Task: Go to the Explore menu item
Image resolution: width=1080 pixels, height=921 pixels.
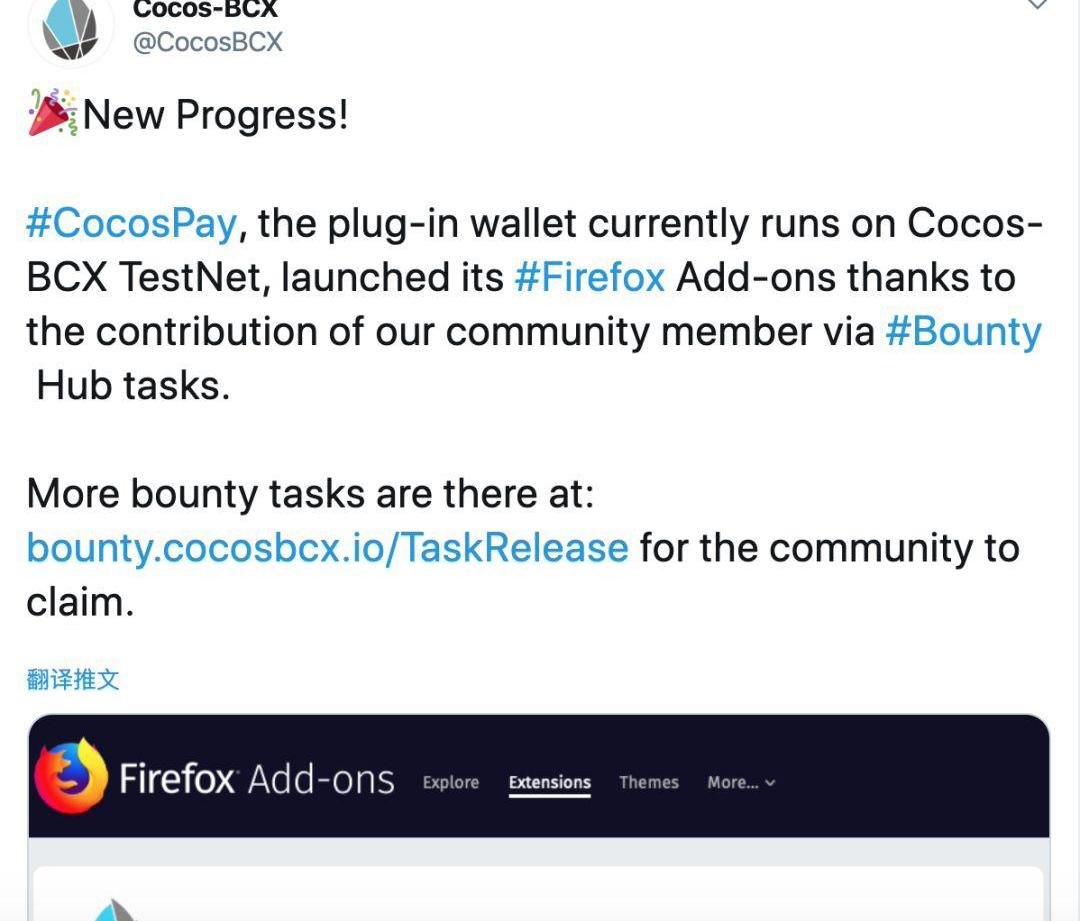Action: click(450, 783)
